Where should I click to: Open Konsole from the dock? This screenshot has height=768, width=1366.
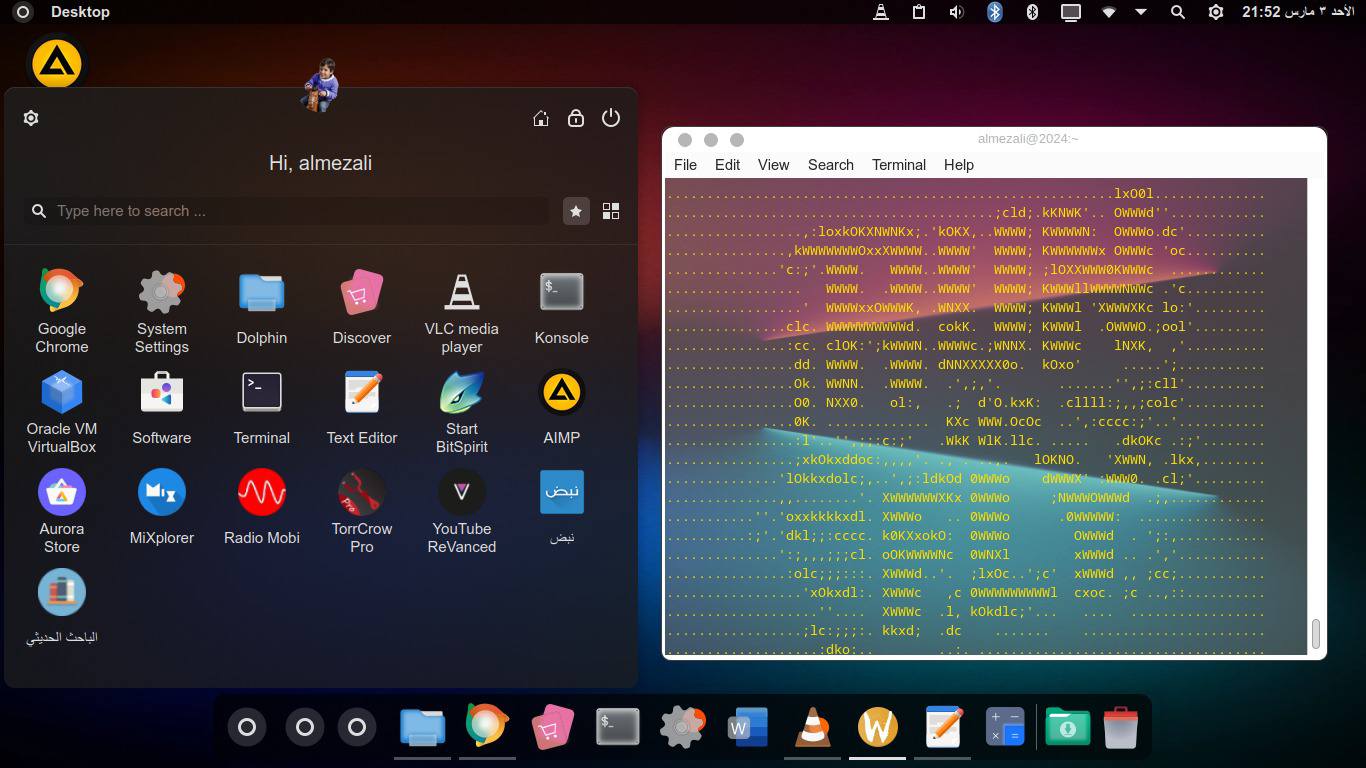[618, 727]
